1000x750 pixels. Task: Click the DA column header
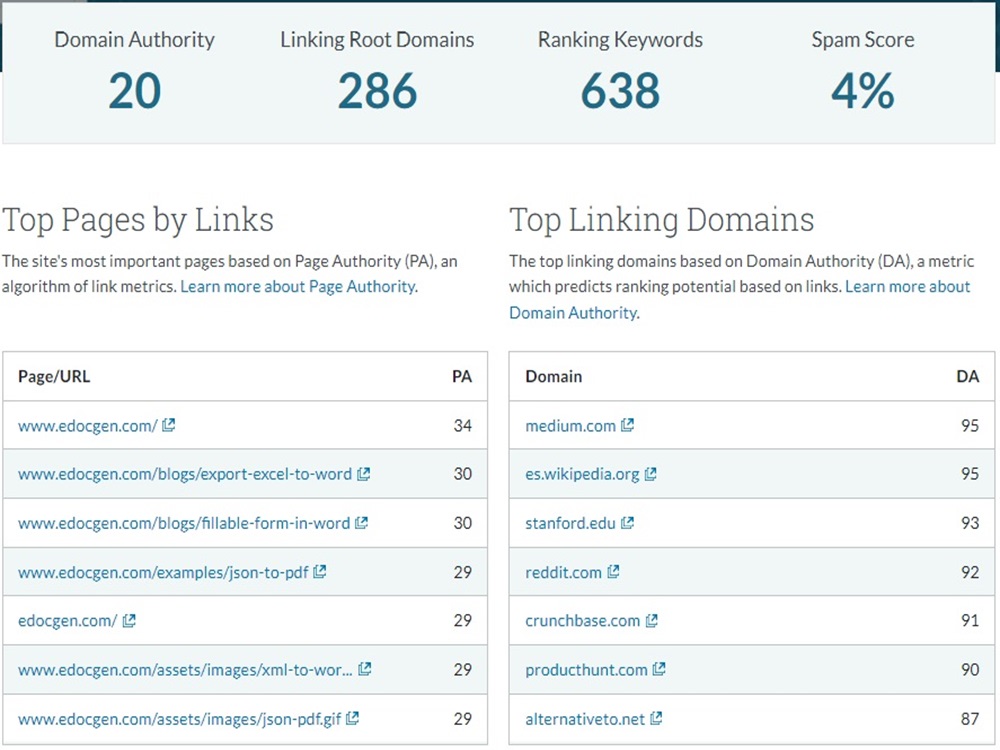[967, 376]
